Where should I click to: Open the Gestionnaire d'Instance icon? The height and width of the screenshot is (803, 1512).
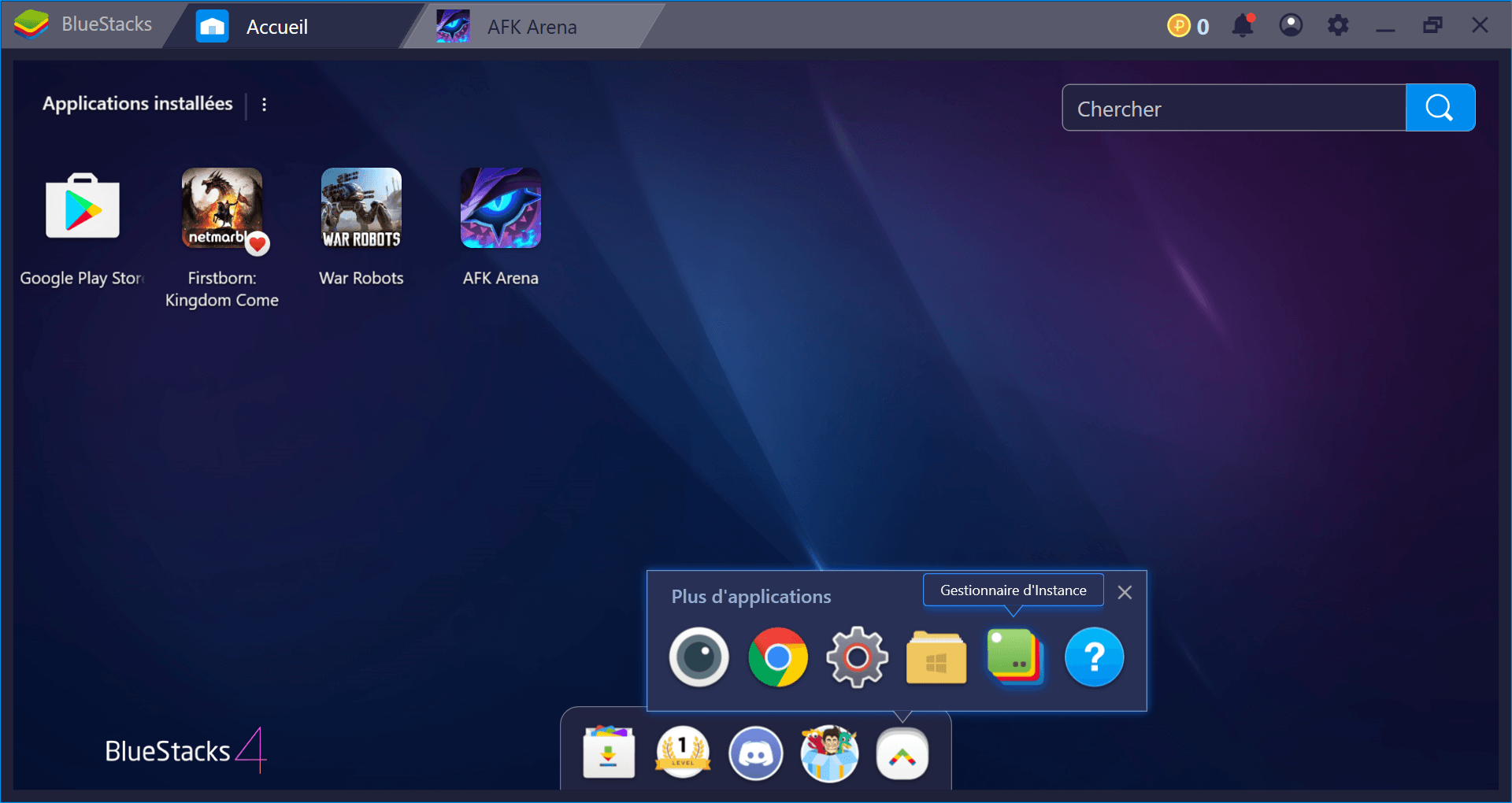[1015, 657]
